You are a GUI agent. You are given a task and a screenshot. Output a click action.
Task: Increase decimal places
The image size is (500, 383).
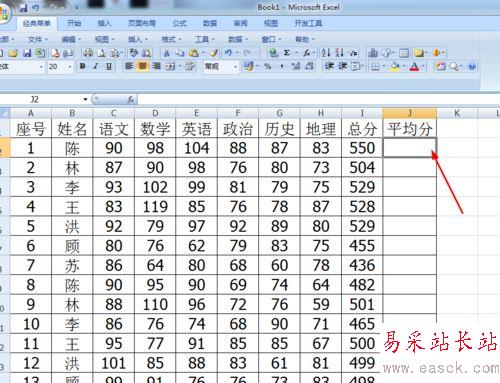coord(296,66)
